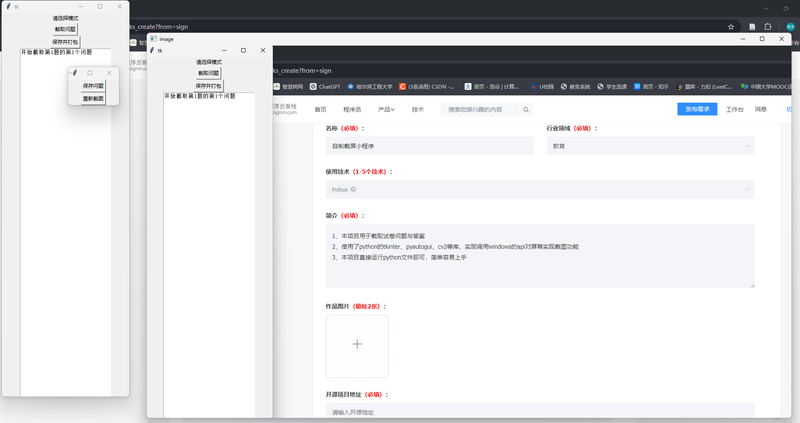The width and height of the screenshot is (800, 423).
Task: Open the 首页 - 洛谷 bookmark
Action: tap(491, 87)
